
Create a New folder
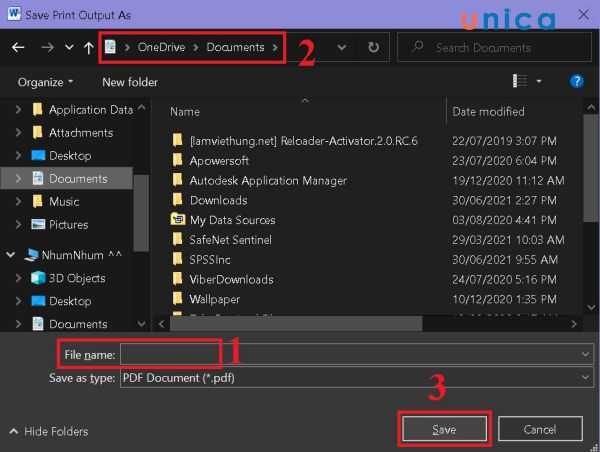point(130,82)
